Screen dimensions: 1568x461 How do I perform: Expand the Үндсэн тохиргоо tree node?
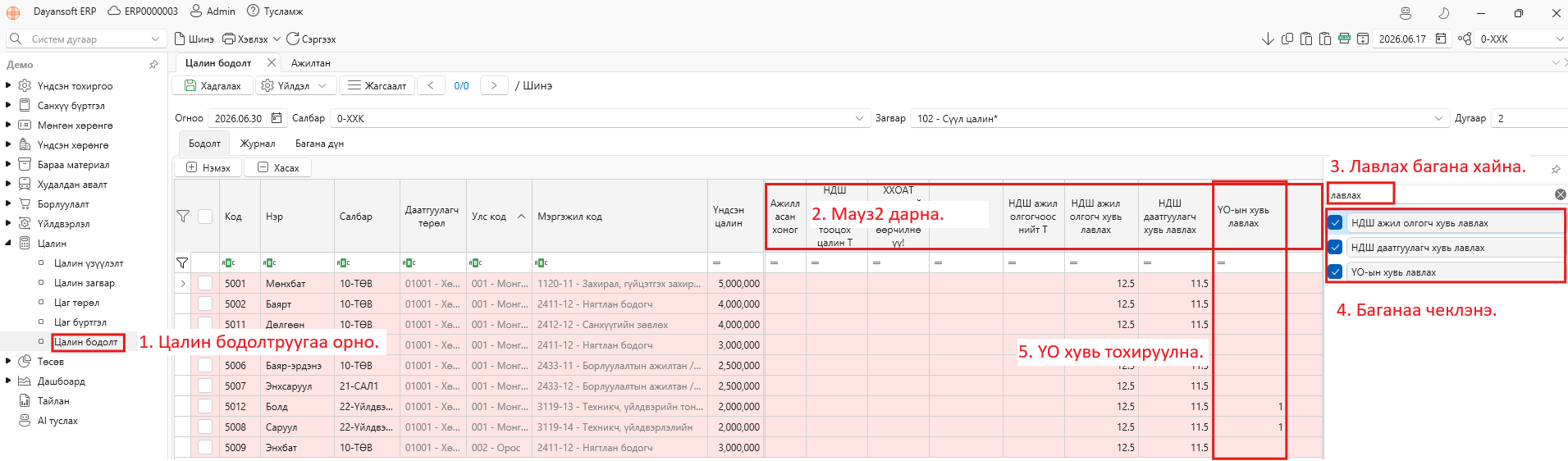pos(8,85)
